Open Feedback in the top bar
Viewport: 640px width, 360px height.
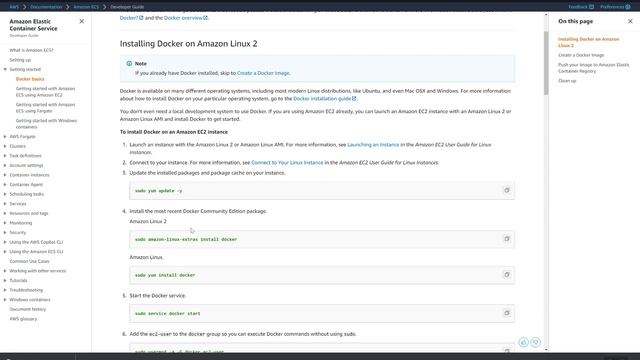click(x=581, y=7)
